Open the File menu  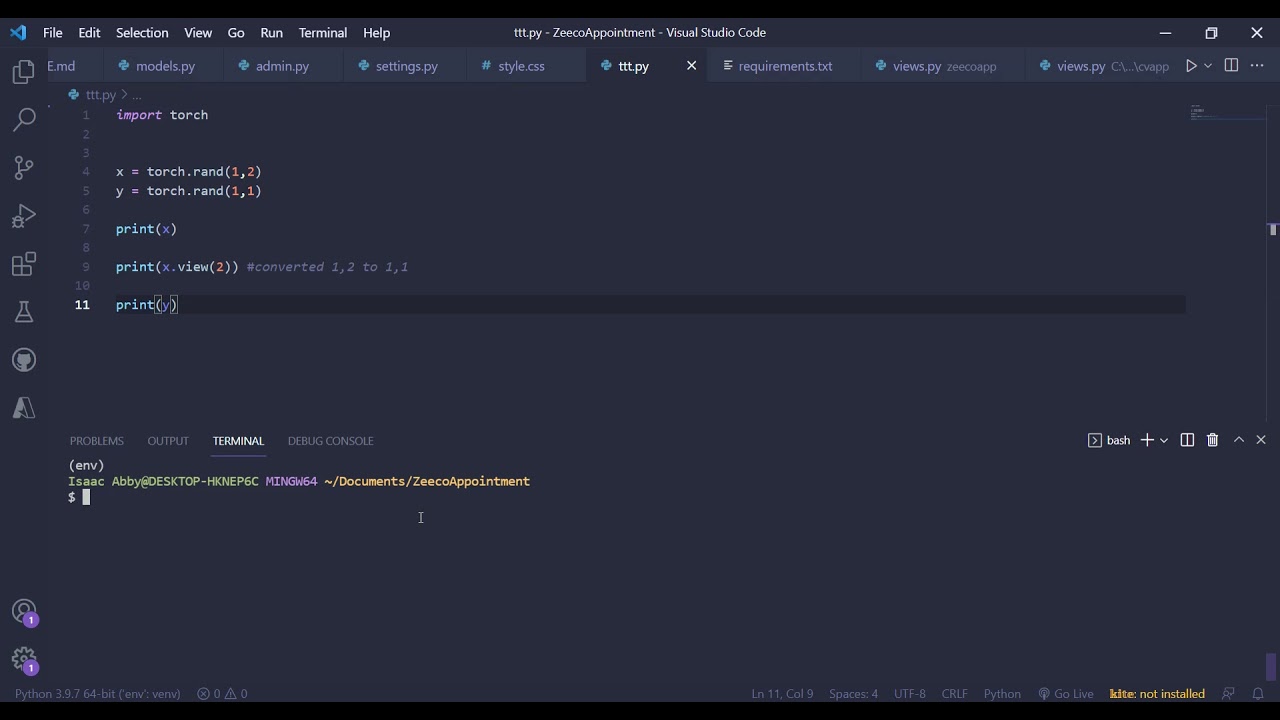pyautogui.click(x=53, y=32)
